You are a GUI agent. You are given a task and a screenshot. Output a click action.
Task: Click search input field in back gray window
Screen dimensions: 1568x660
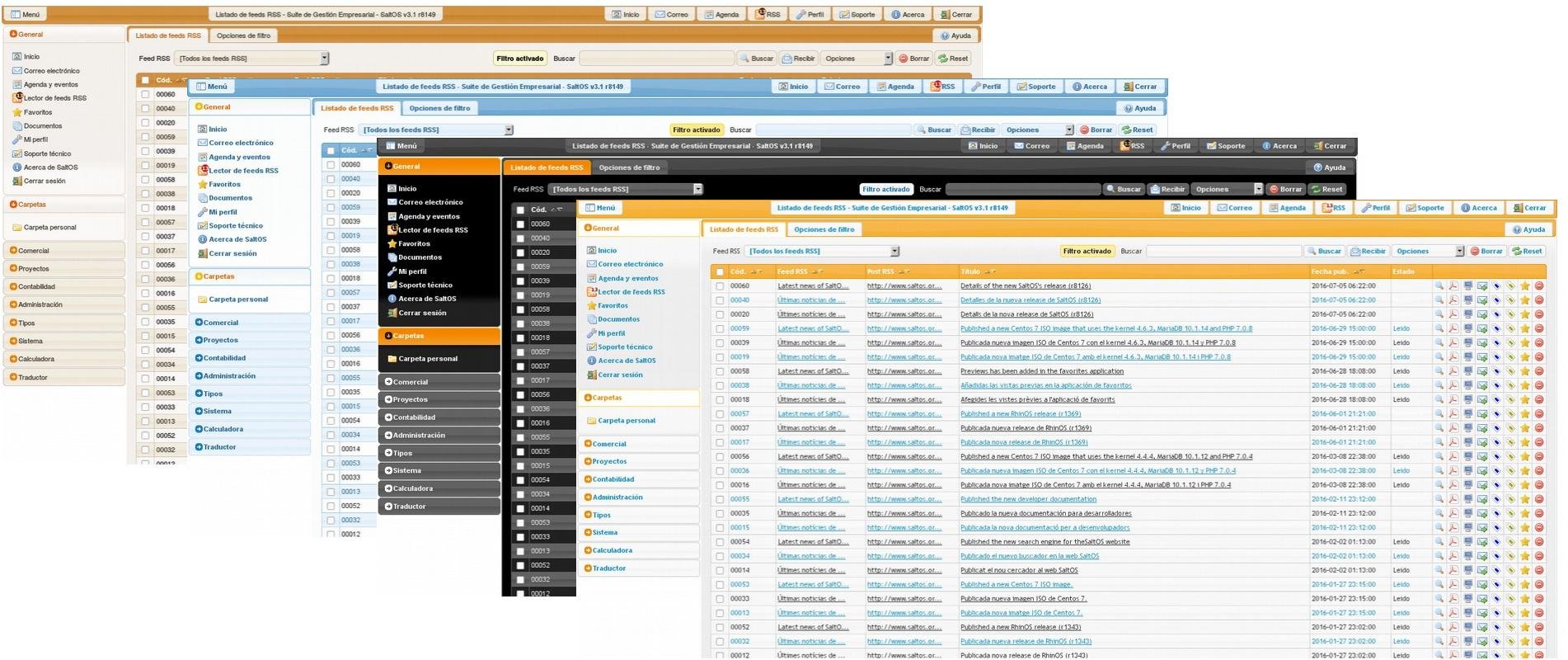pos(656,59)
